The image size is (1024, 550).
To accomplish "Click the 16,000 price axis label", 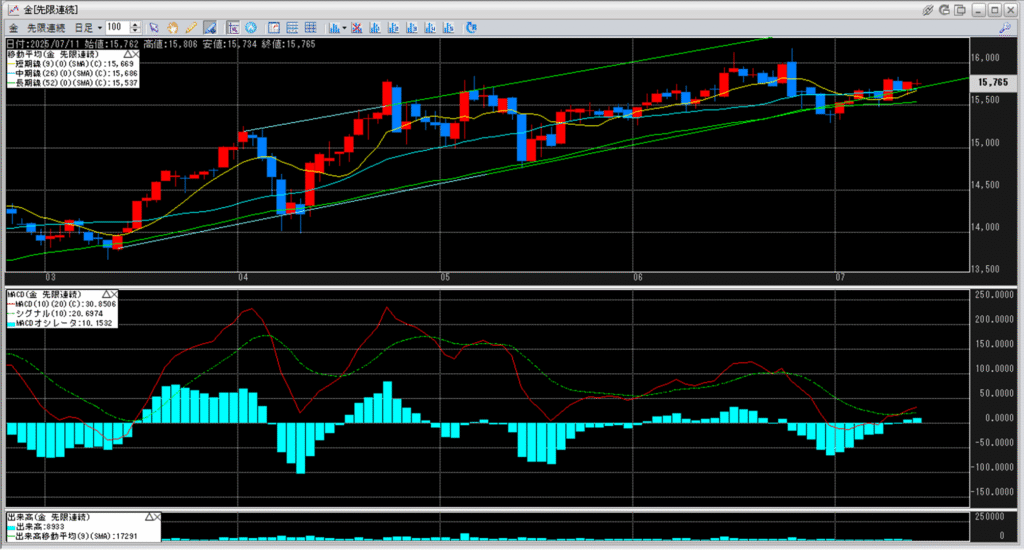I will 985,57.
